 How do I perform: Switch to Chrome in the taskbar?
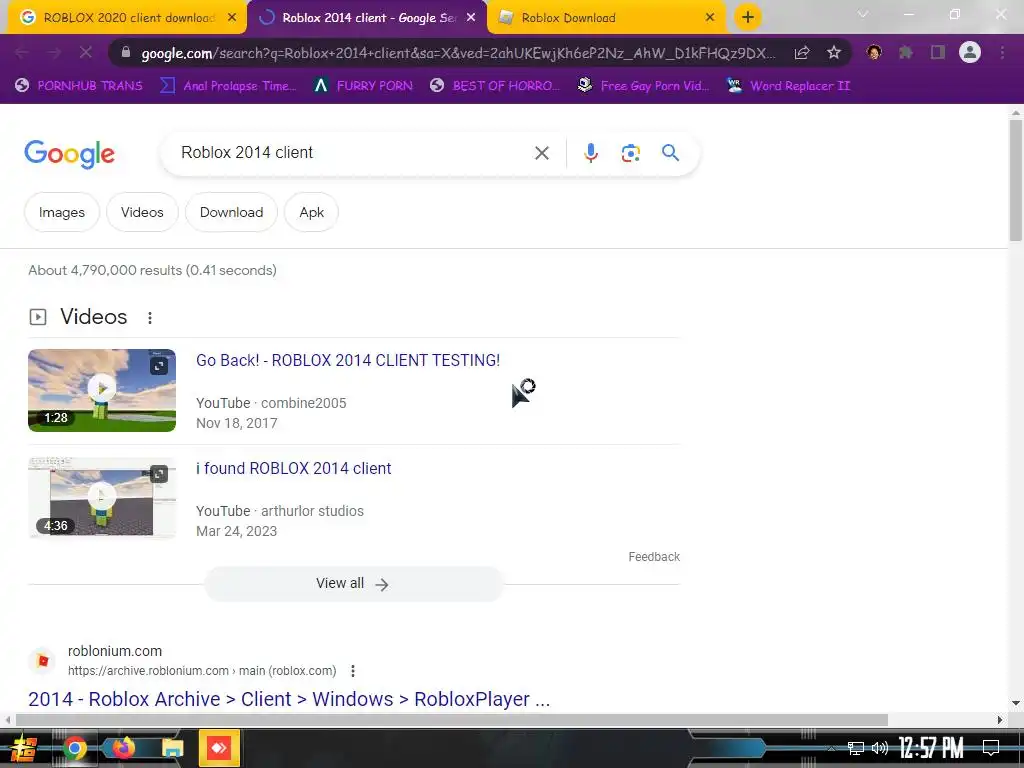pyautogui.click(x=74, y=748)
